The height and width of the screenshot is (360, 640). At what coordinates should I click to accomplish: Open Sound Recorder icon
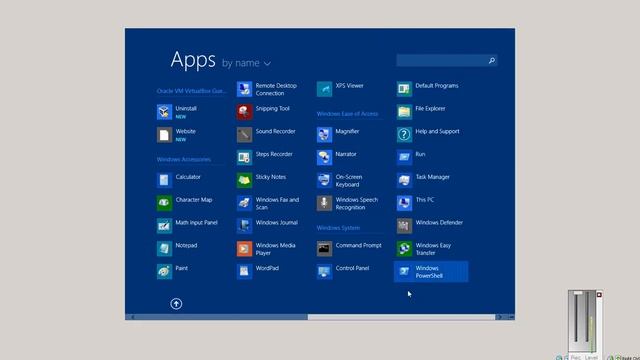(244, 135)
